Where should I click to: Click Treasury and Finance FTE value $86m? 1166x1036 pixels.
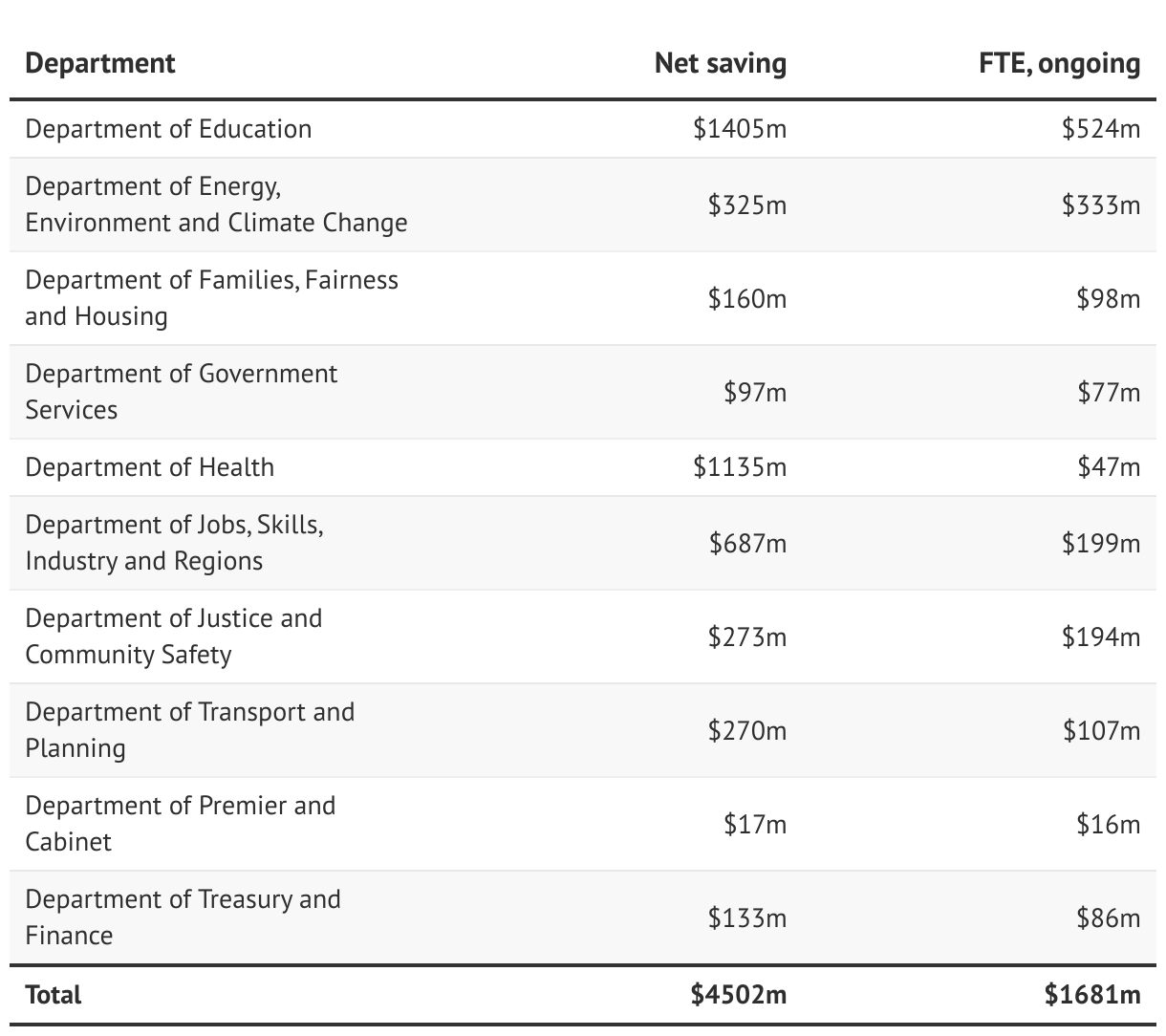click(x=1108, y=917)
